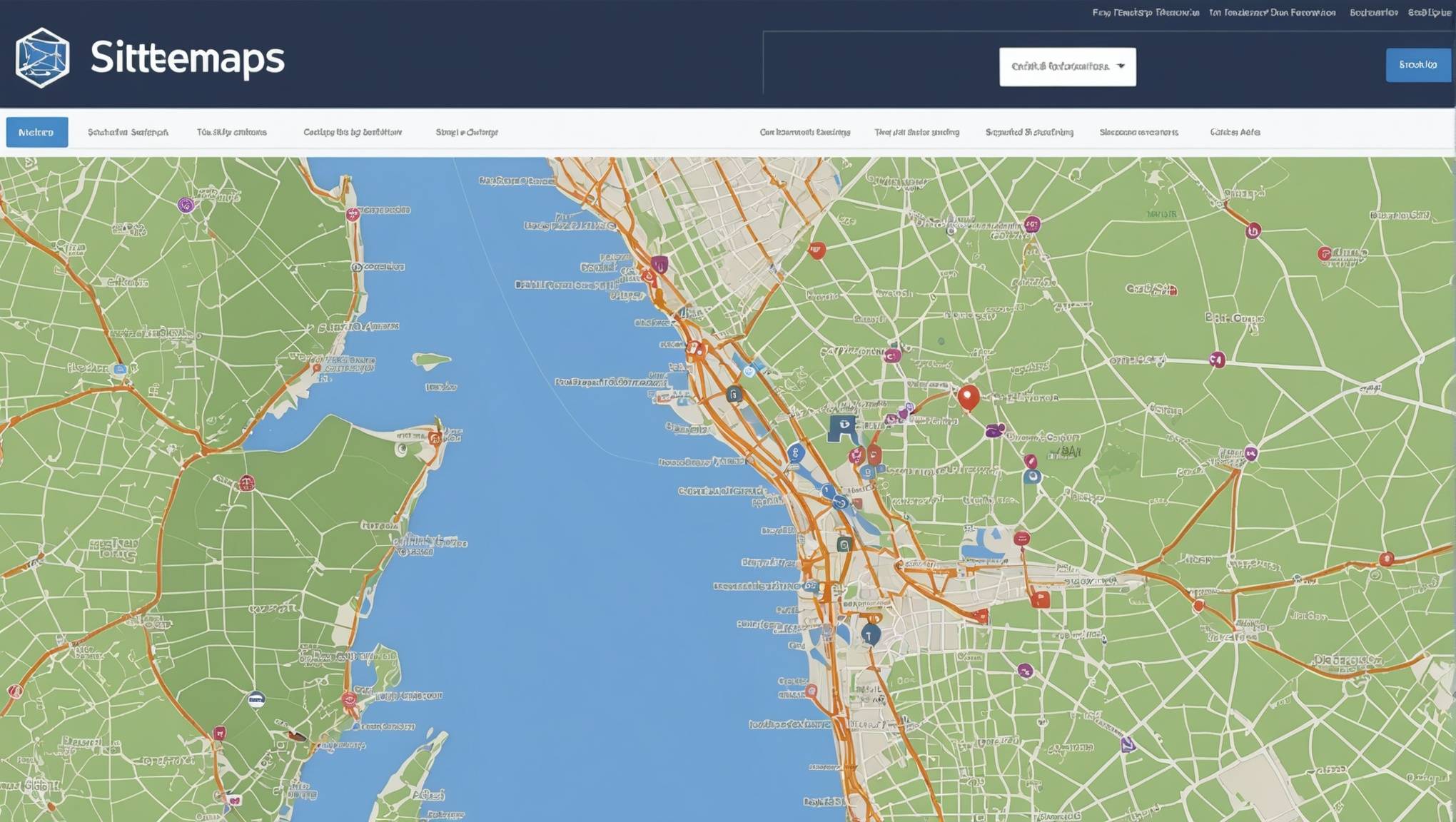Click the empty dark search field in the header

[x=881, y=64]
